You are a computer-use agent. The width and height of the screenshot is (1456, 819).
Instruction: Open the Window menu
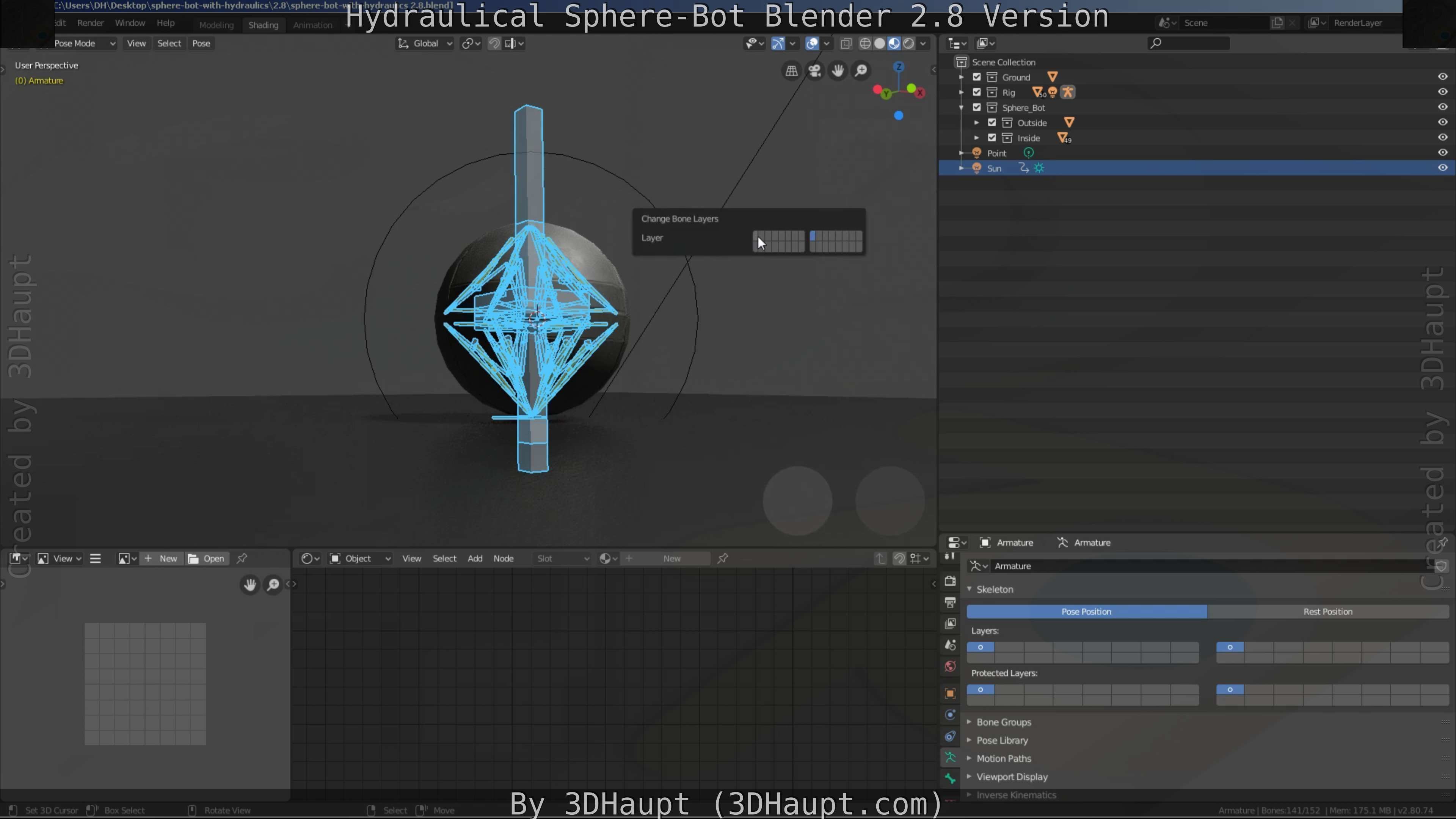click(130, 23)
